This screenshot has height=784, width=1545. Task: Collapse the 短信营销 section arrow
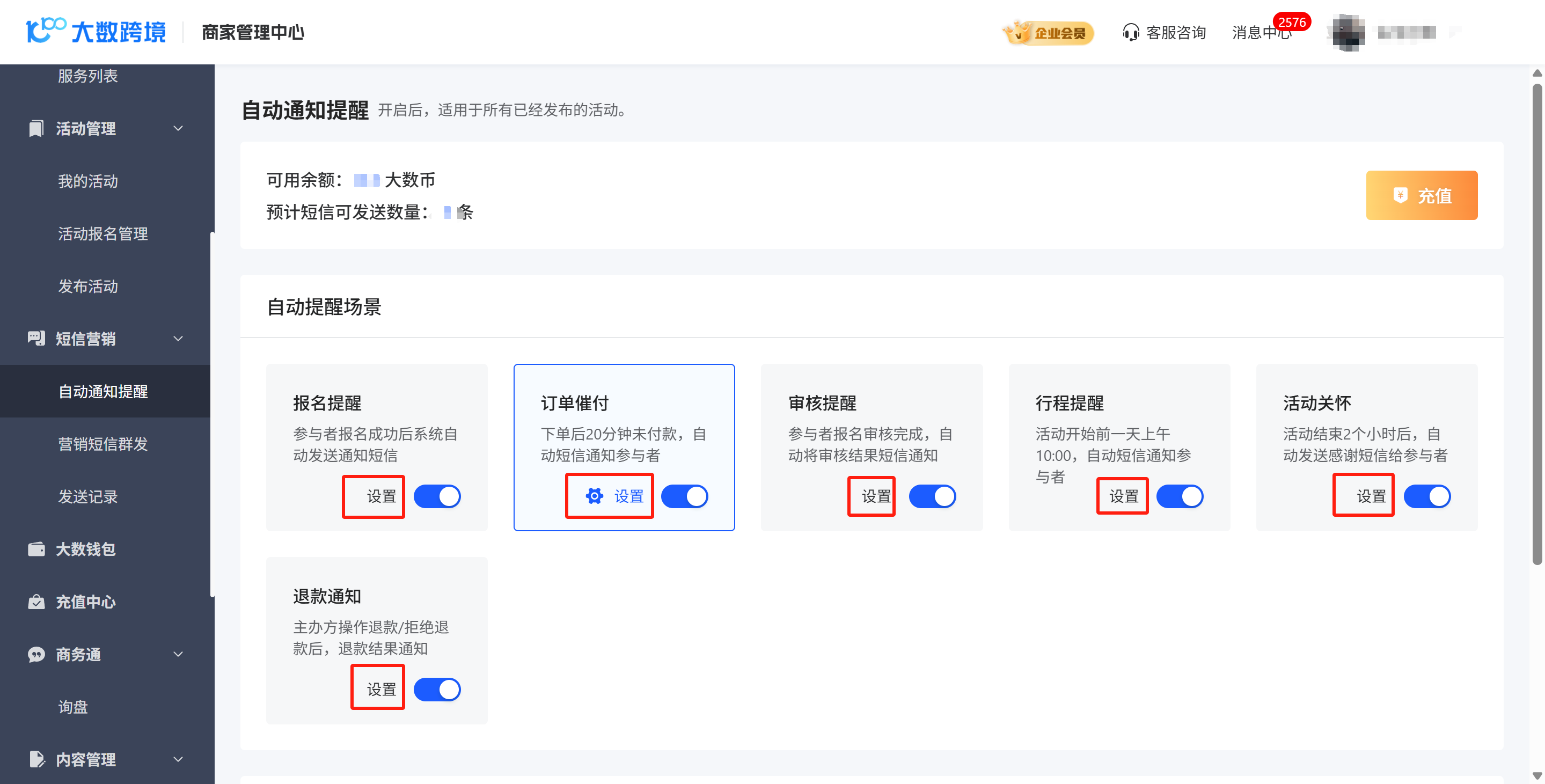click(x=178, y=338)
